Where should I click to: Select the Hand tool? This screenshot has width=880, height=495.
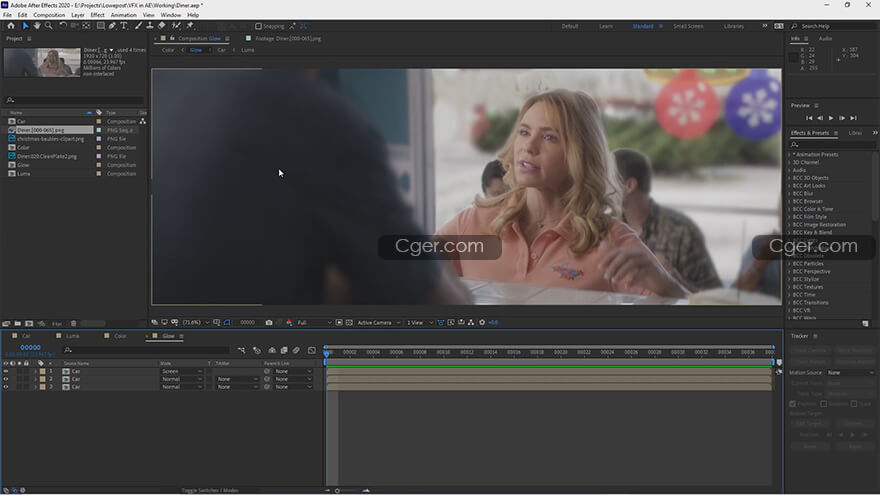(37, 26)
